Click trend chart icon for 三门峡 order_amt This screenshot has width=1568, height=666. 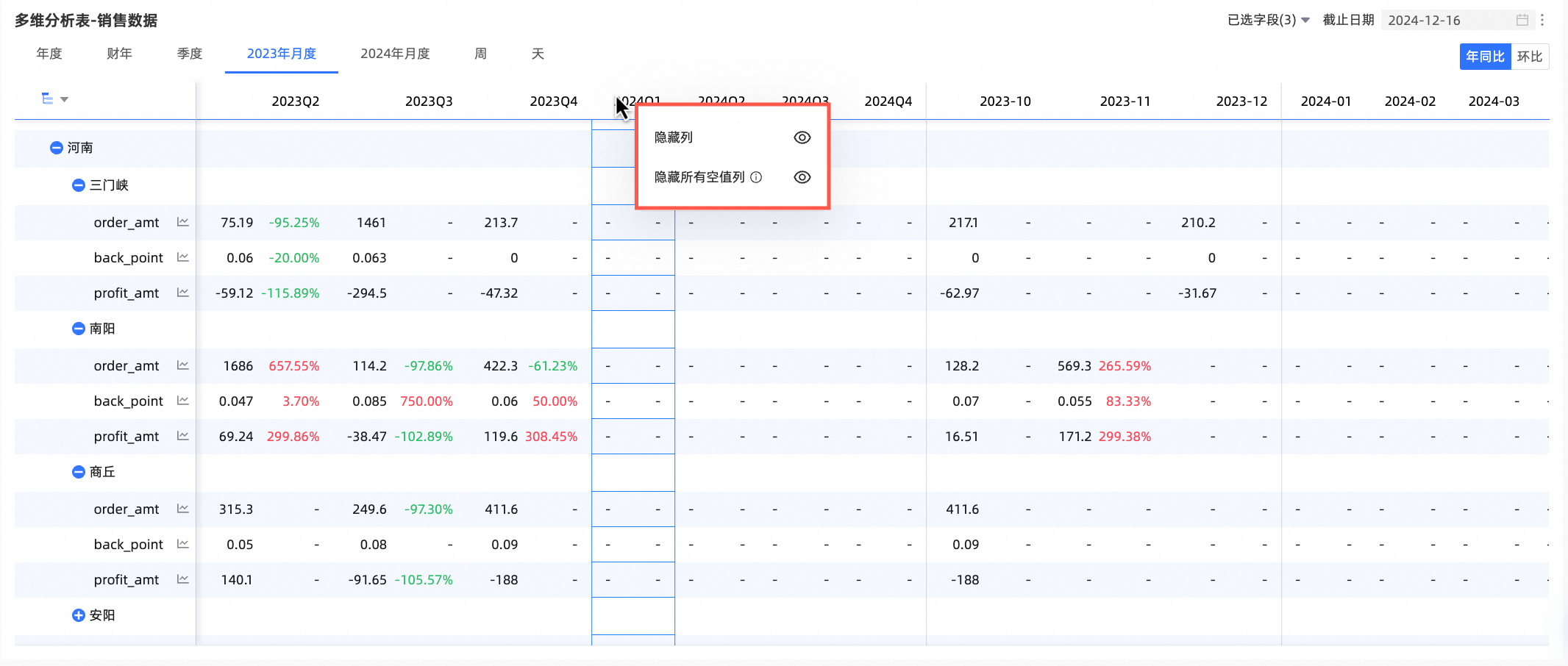point(182,222)
